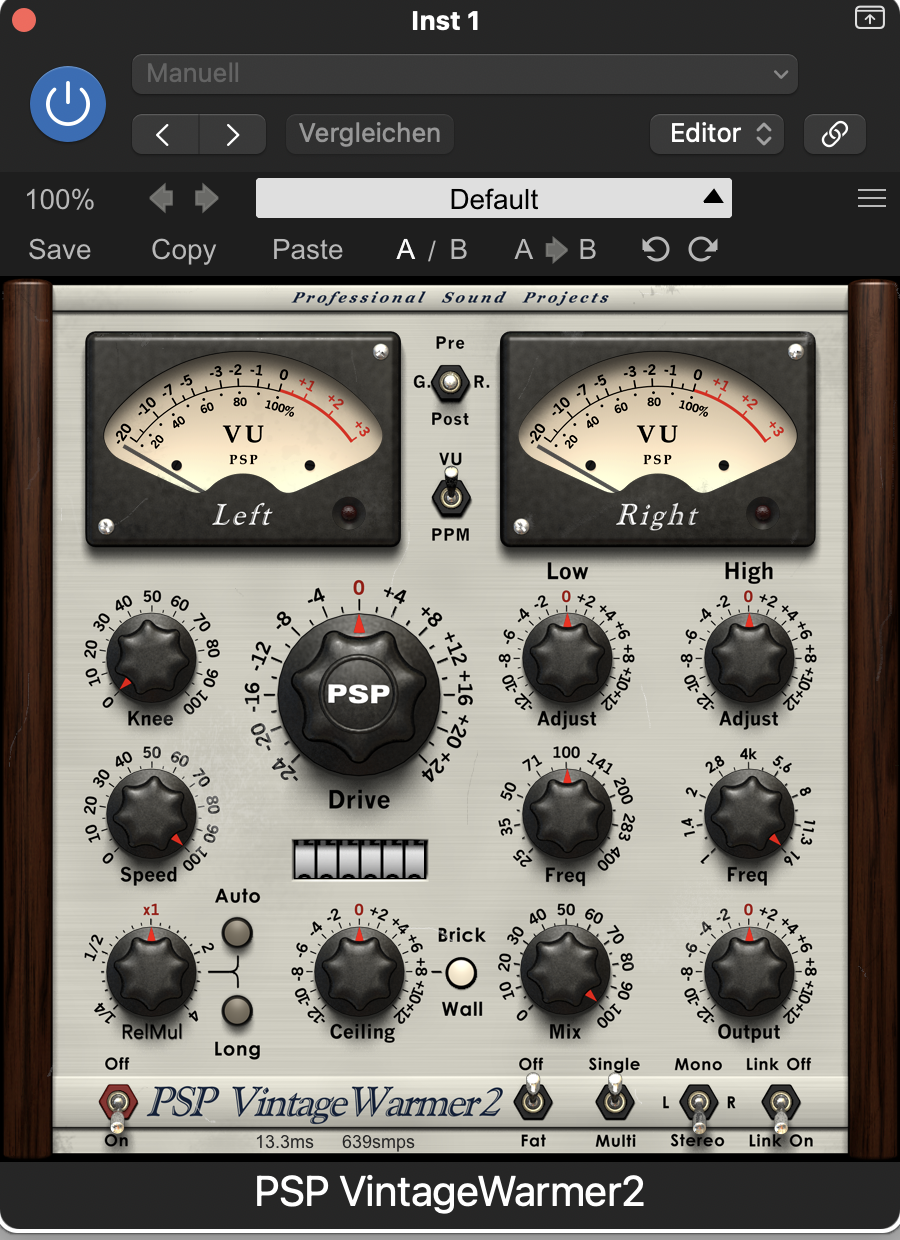Open the 100% zoom setting
Image resolution: width=900 pixels, height=1240 pixels.
click(60, 199)
